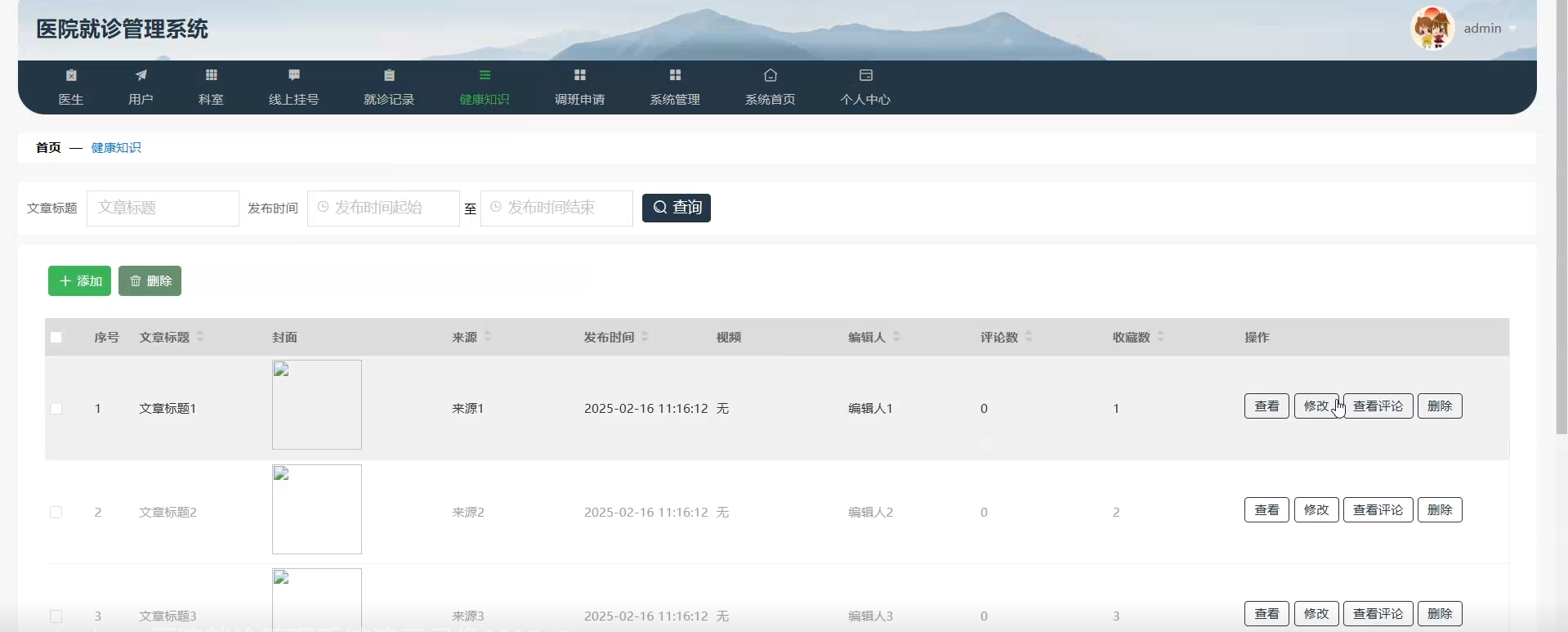
Task: Click the page vertical scrollbar
Action: [x=1561, y=217]
